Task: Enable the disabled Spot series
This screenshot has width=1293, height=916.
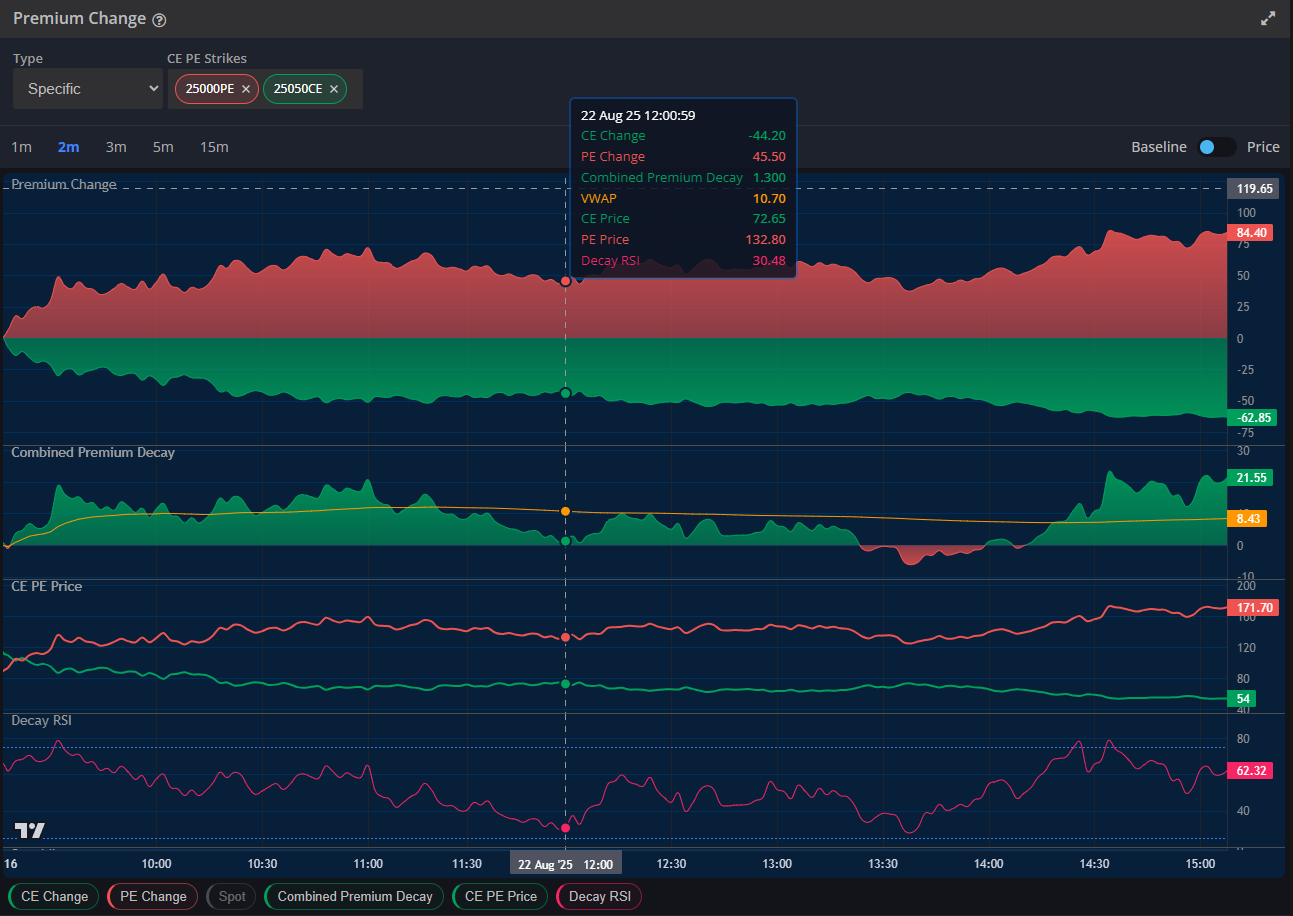Action: pyautogui.click(x=231, y=896)
